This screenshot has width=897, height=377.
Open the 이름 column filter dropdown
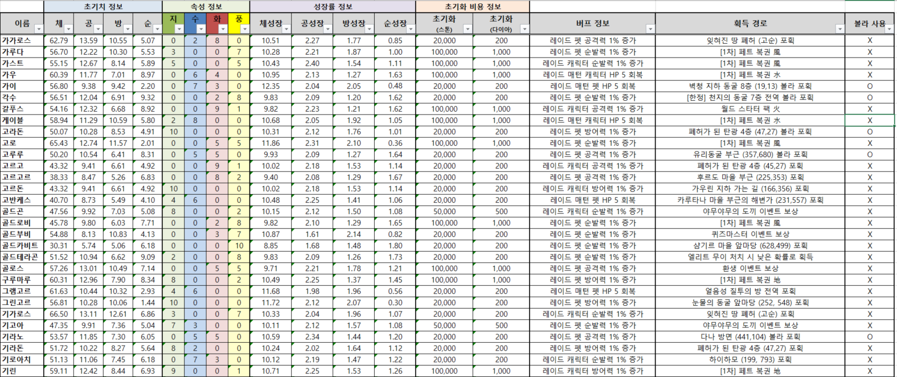(x=39, y=29)
